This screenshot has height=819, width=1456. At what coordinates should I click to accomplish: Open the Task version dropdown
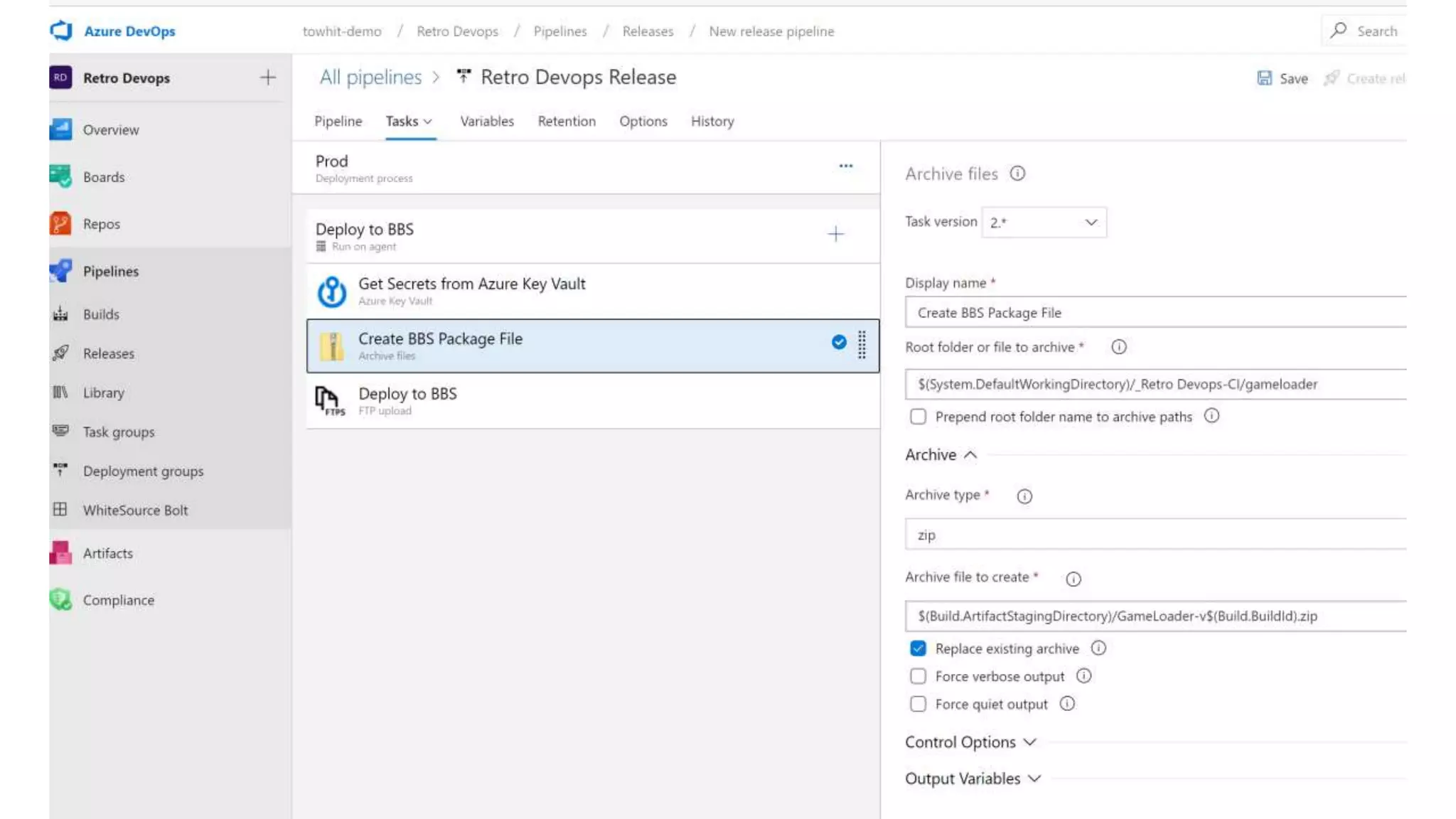point(1043,223)
